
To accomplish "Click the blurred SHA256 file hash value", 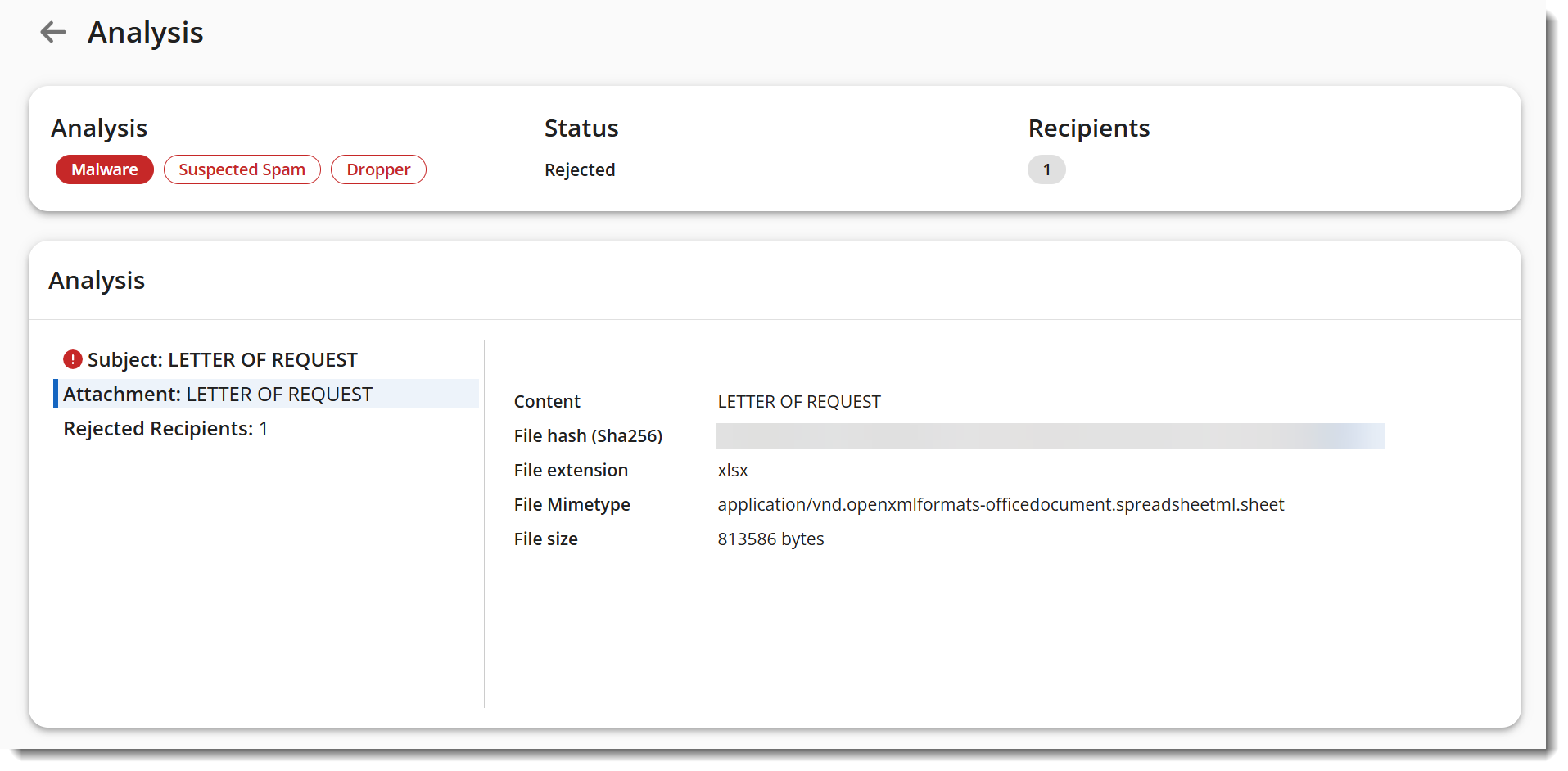I will coord(1050,435).
